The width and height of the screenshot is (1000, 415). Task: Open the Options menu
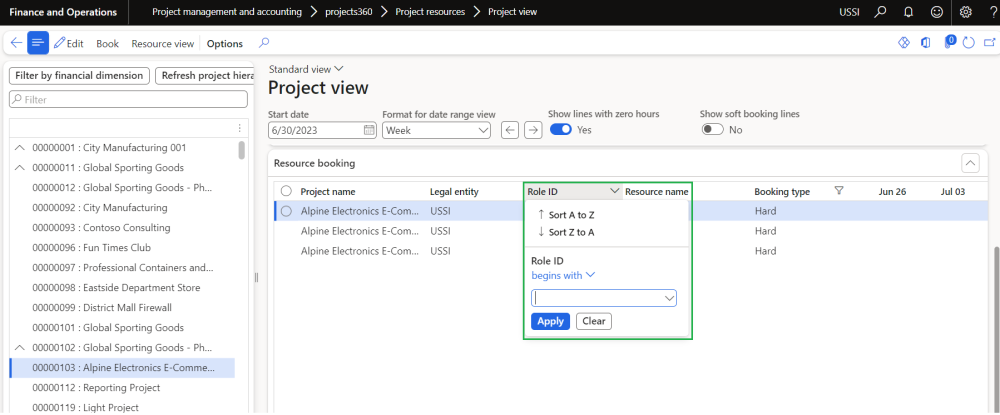225,44
